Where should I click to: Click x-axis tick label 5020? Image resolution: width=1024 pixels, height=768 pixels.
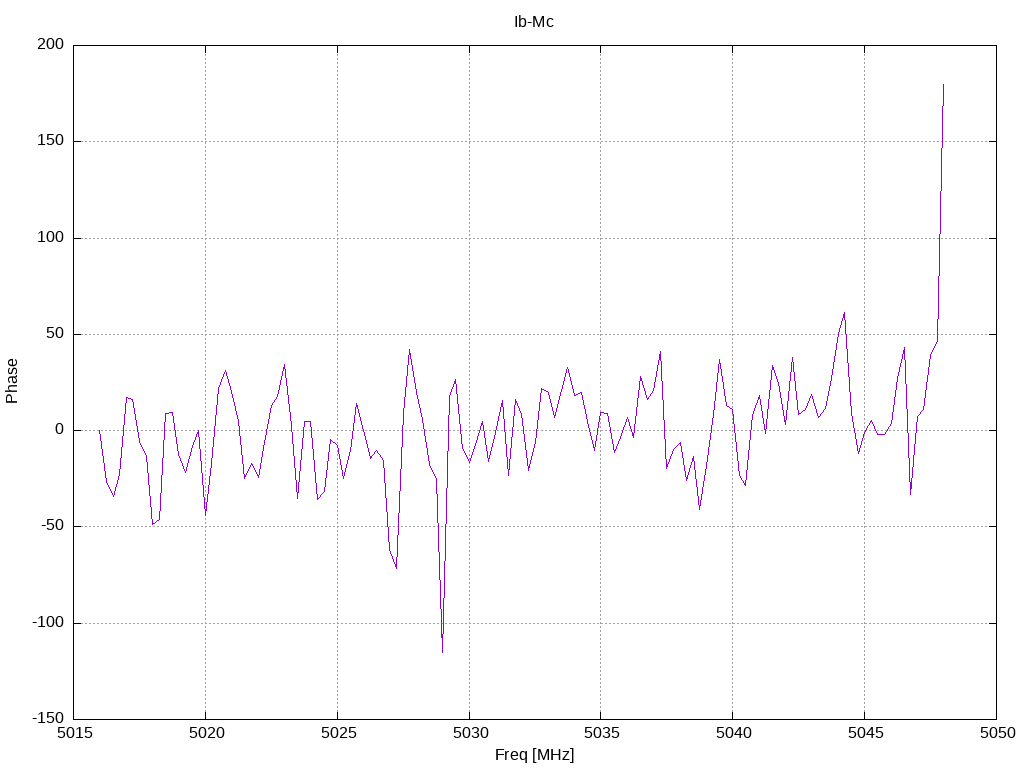(206, 733)
